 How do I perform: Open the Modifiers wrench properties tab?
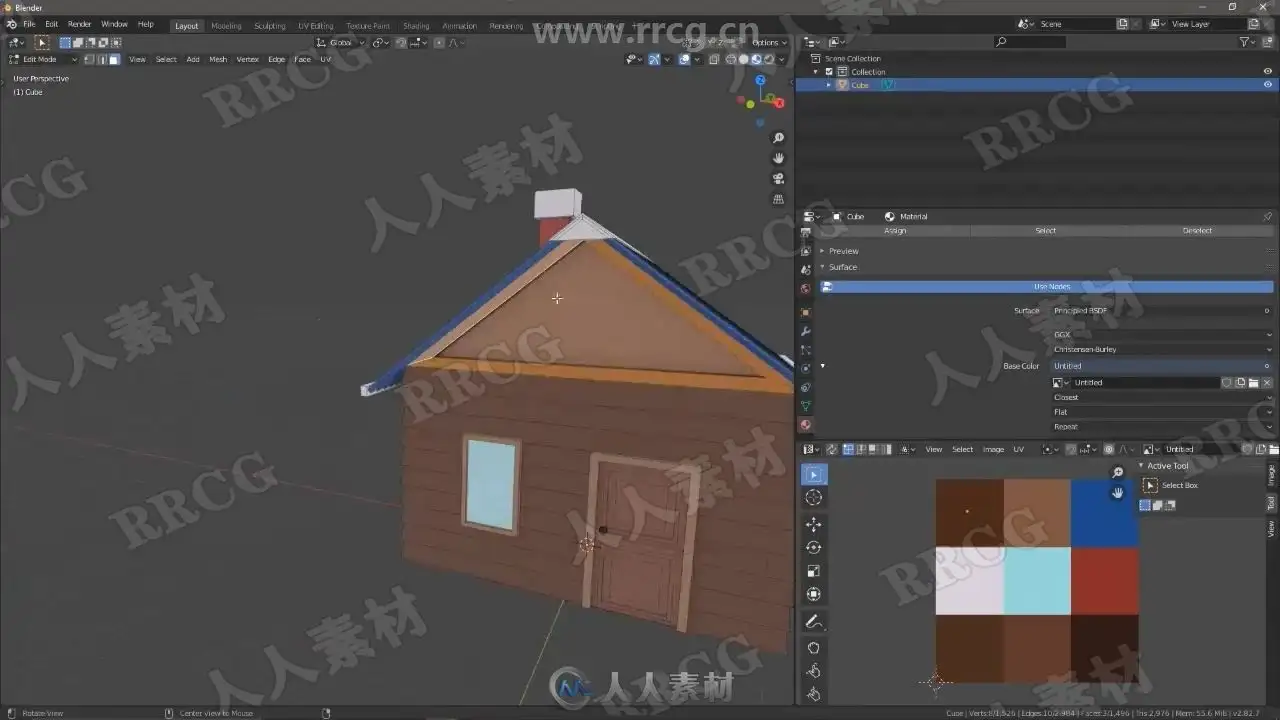click(x=806, y=331)
